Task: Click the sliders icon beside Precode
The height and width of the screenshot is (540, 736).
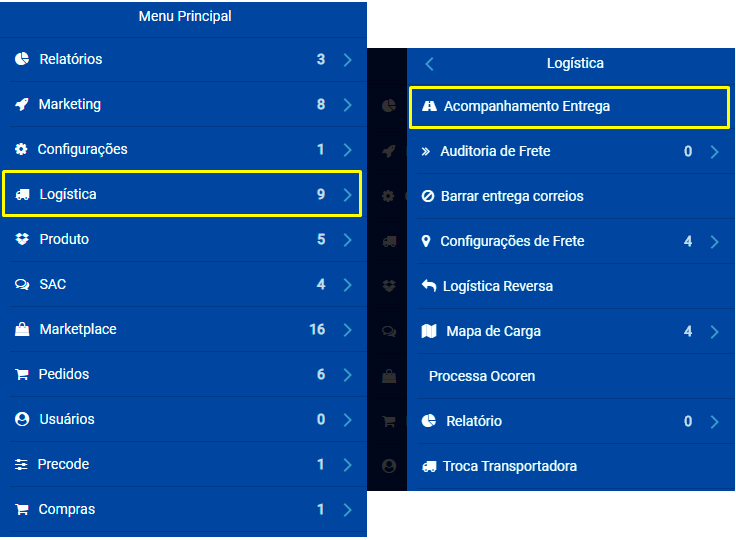Action: [21, 464]
